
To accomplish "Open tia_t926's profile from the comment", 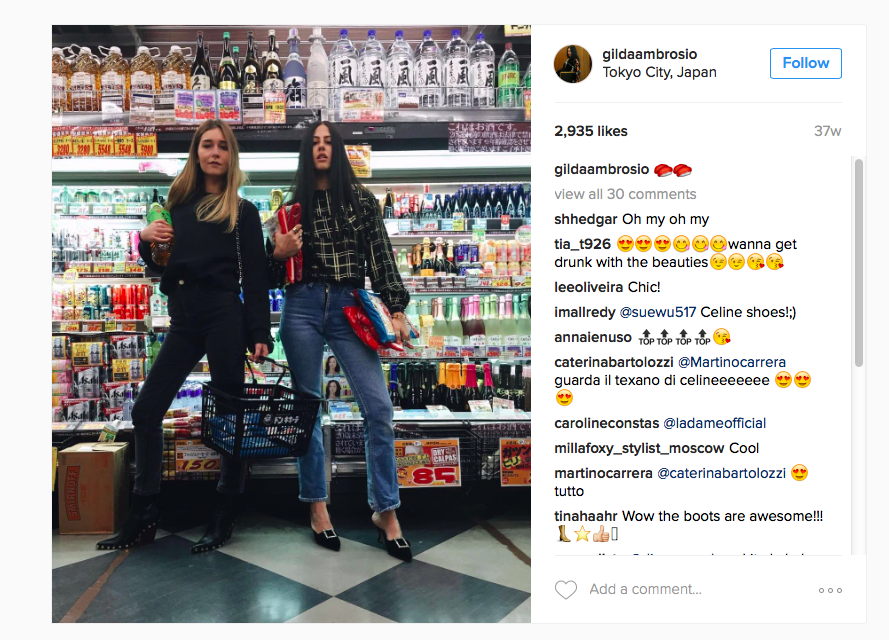I will point(582,244).
